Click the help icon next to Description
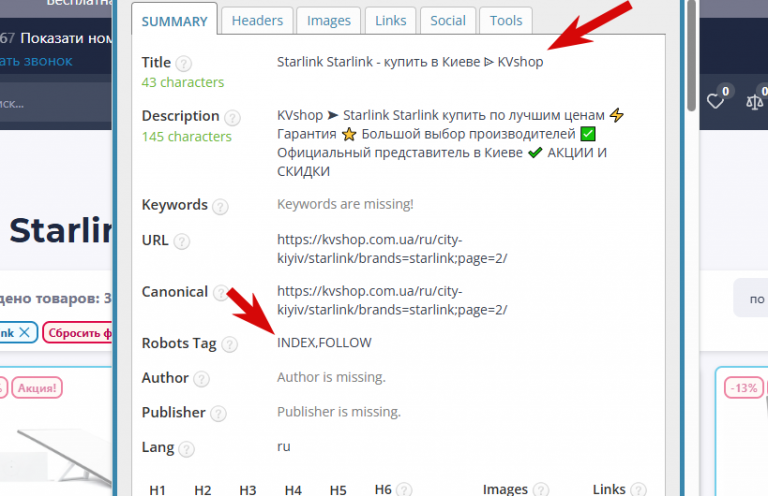The width and height of the screenshot is (768, 496). point(232,118)
